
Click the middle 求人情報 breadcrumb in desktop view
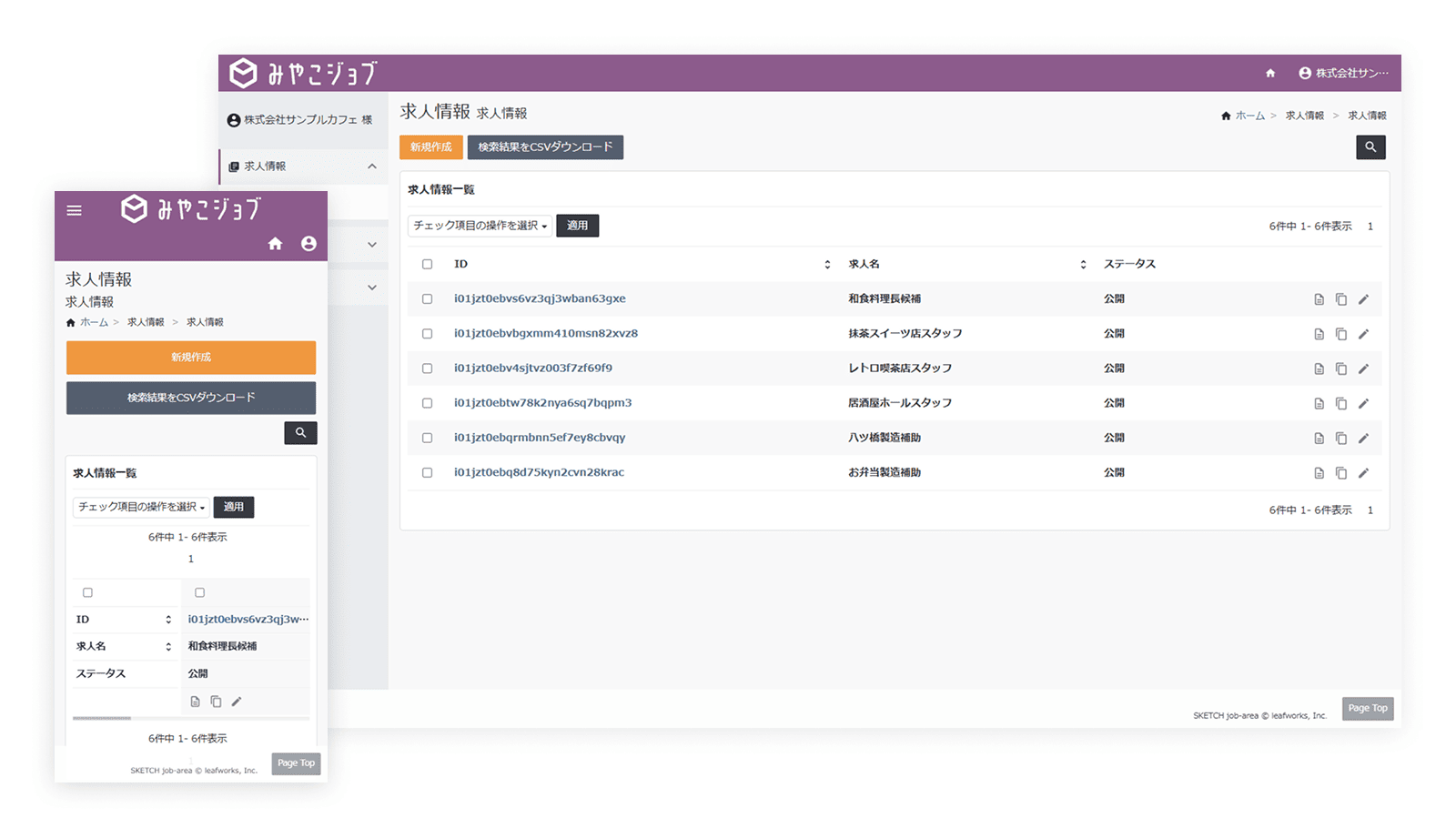coord(1305,116)
